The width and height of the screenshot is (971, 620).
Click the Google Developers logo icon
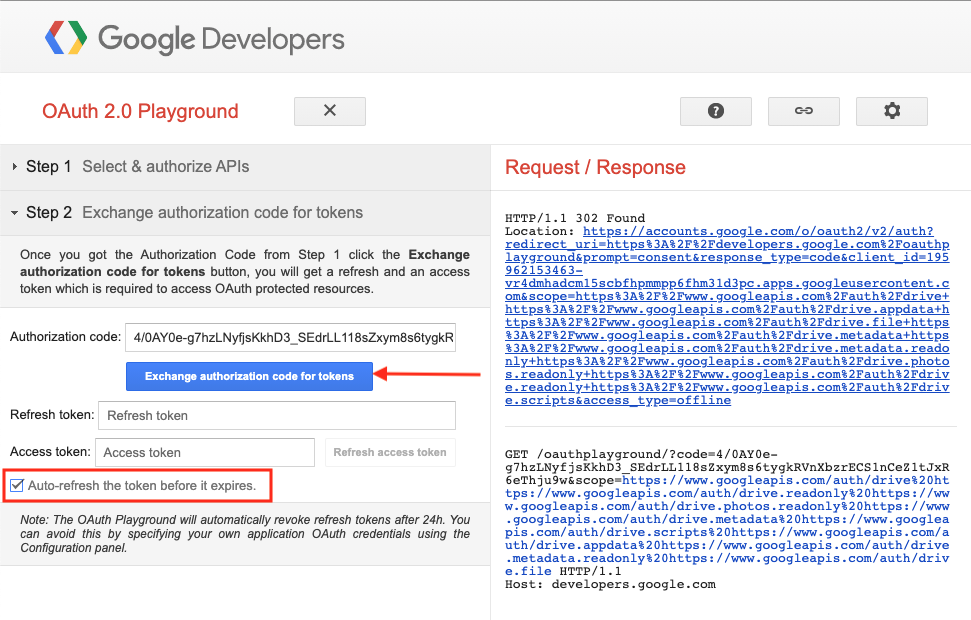(66, 38)
